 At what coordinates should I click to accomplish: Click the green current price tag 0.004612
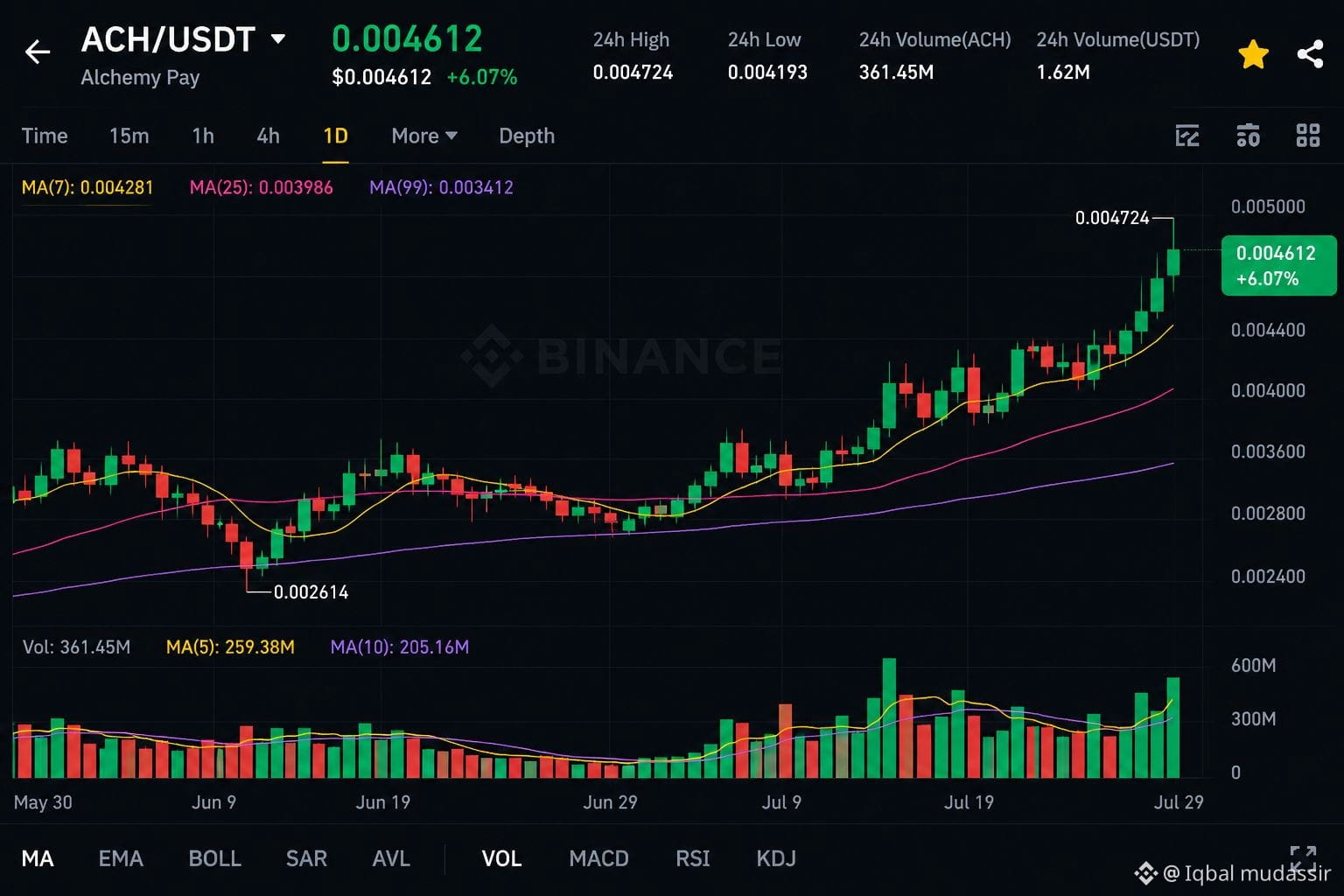pos(1278,265)
